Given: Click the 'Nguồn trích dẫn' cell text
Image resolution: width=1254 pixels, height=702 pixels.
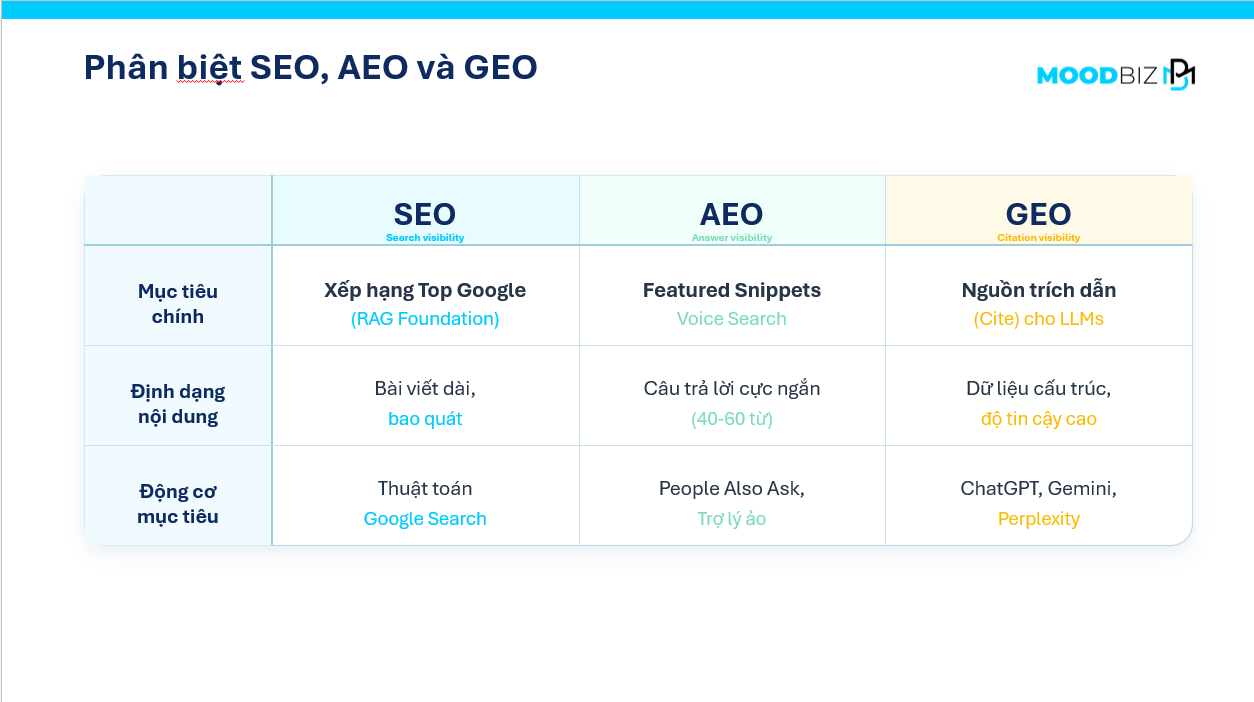Looking at the screenshot, I should [1039, 290].
